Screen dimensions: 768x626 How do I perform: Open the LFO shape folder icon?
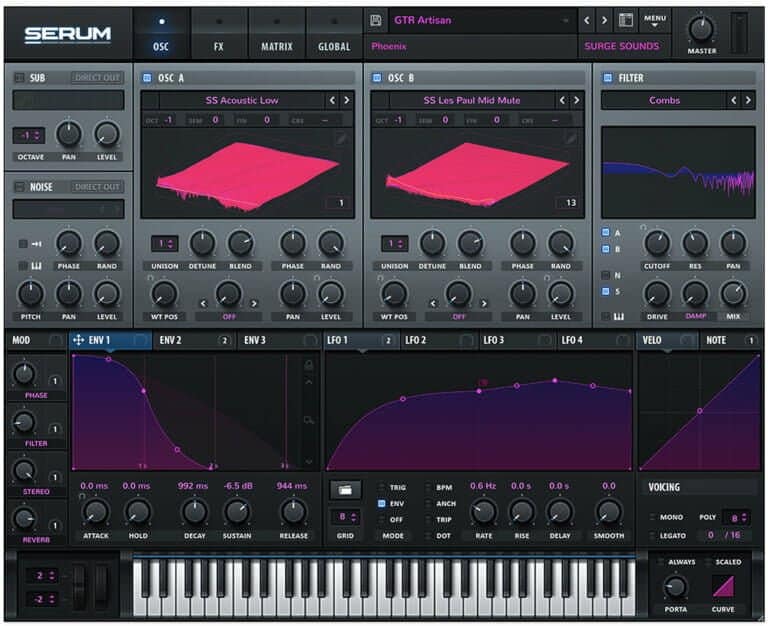pos(345,489)
